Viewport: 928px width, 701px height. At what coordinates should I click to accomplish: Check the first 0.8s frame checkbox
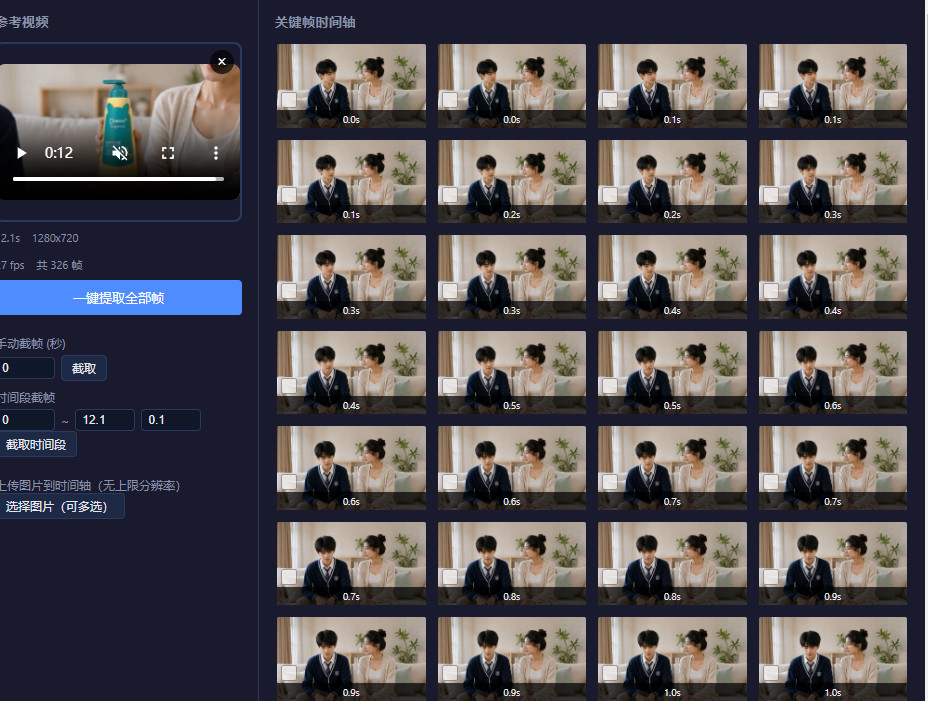[x=450, y=577]
